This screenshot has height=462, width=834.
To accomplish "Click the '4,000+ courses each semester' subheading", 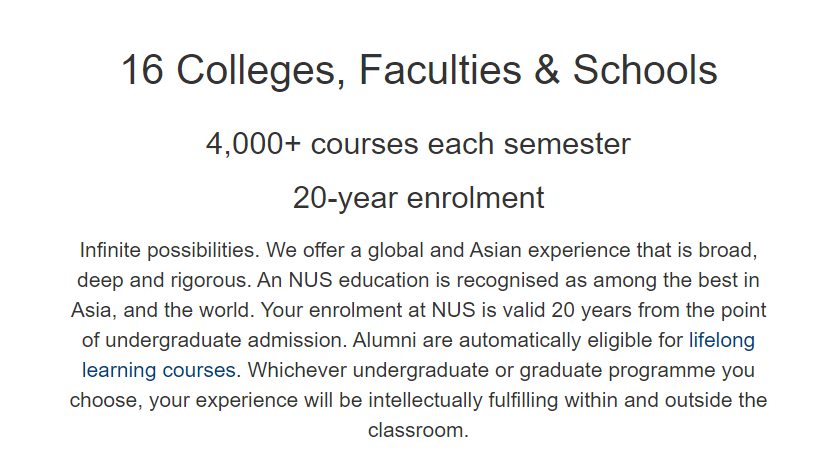I will 418,144.
